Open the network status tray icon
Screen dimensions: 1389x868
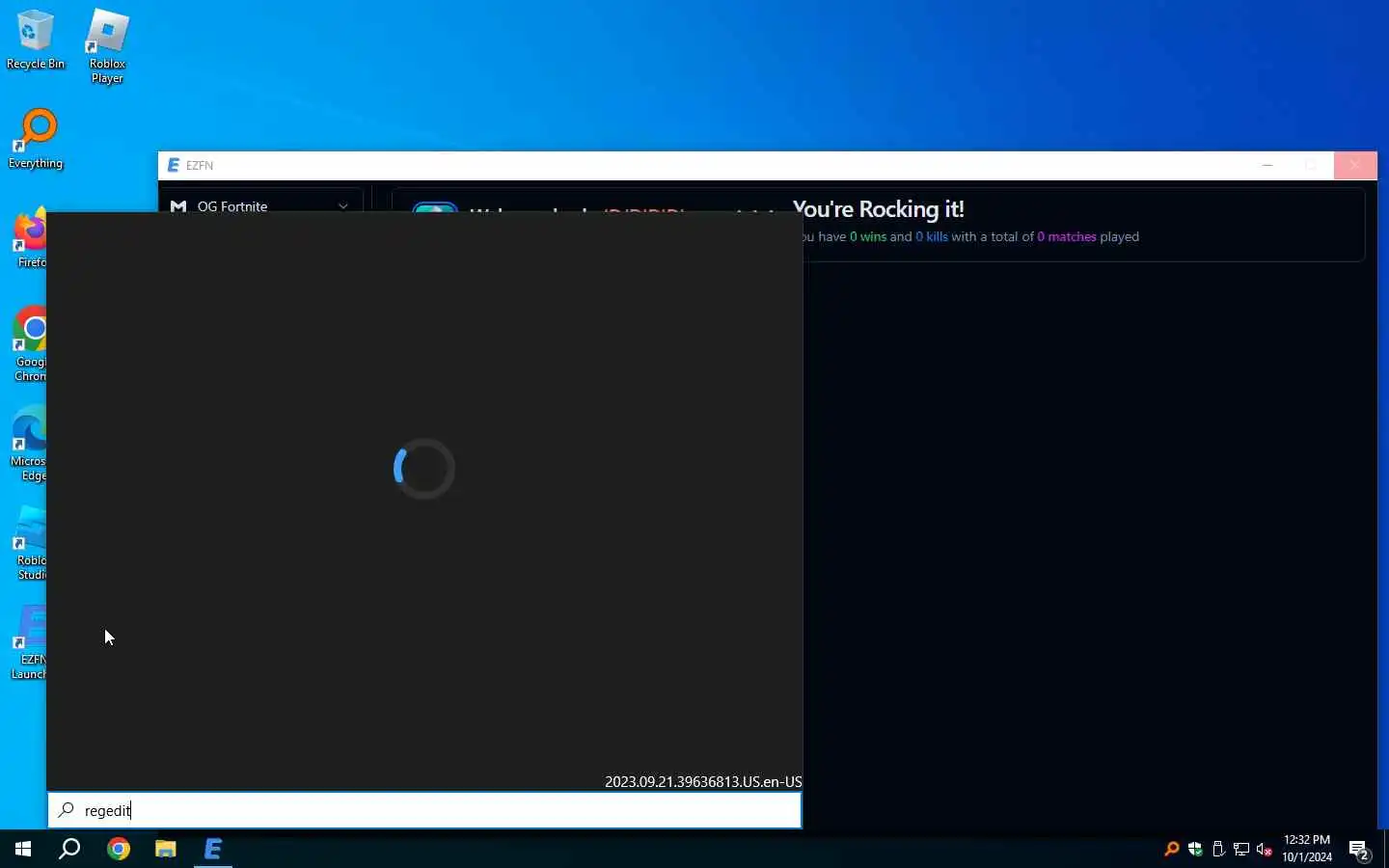click(x=1242, y=850)
